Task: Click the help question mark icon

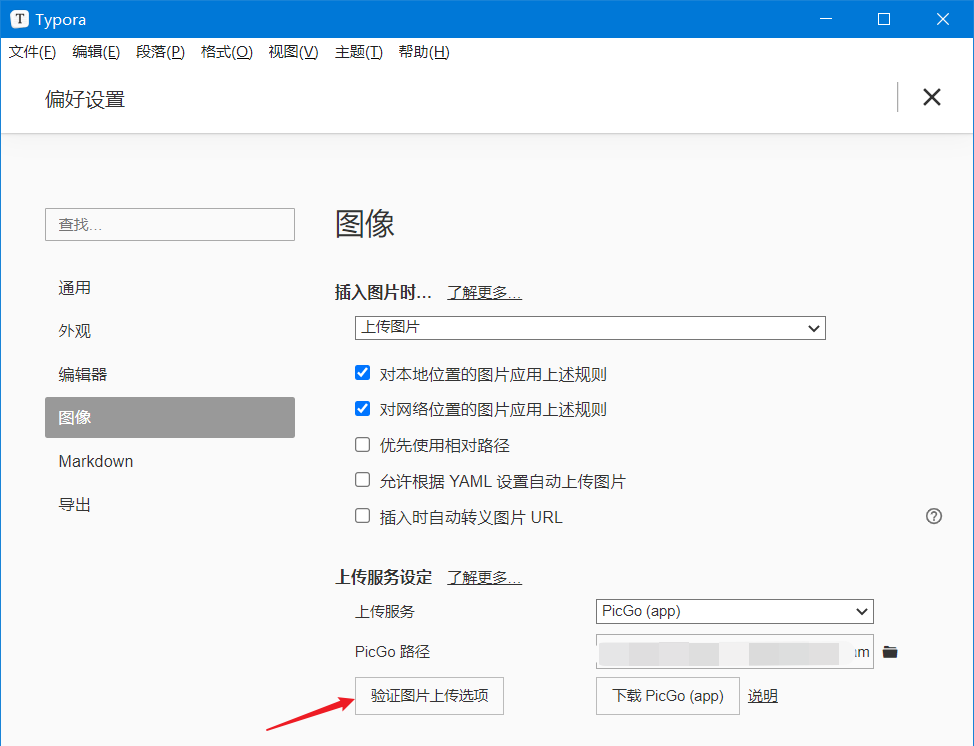Action: 933,516
